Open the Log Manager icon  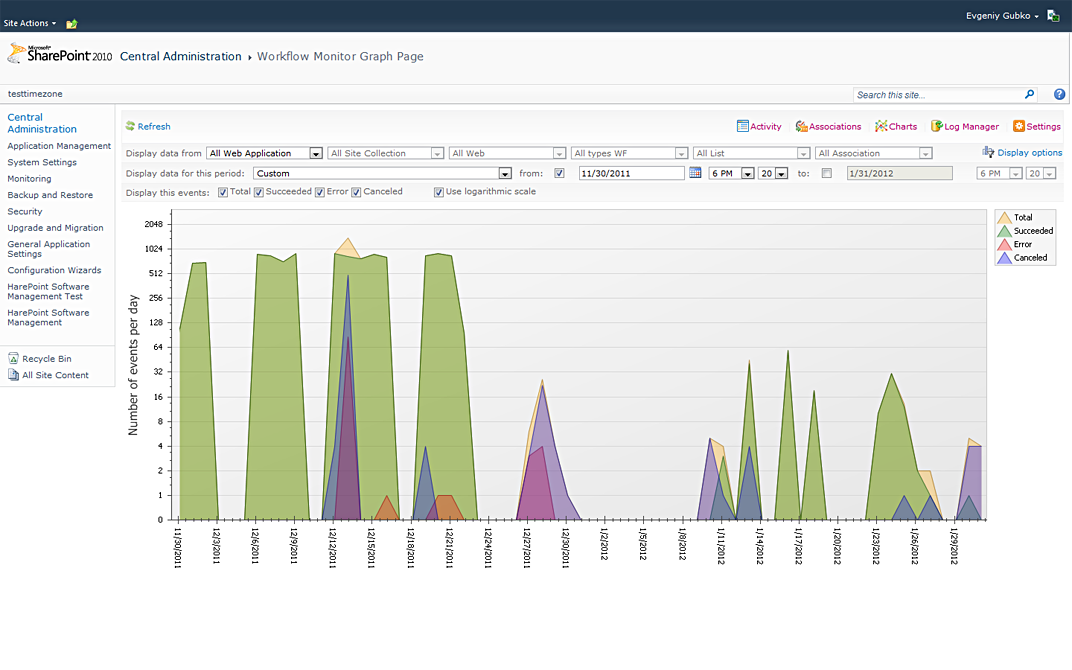[936, 127]
